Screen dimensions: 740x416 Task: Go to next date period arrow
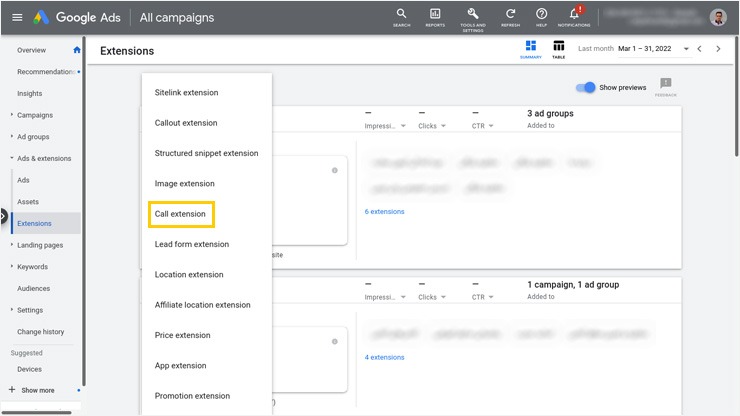pyautogui.click(x=718, y=49)
